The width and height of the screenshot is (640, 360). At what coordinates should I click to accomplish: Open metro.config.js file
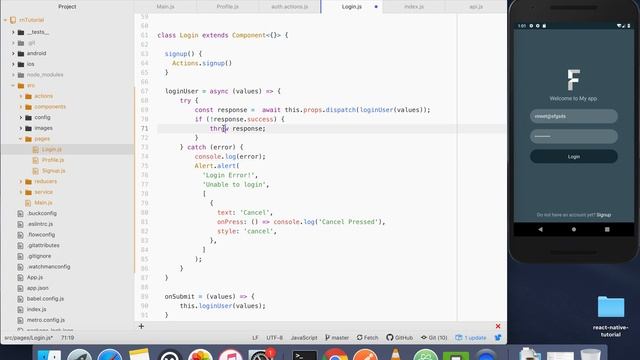point(46,320)
